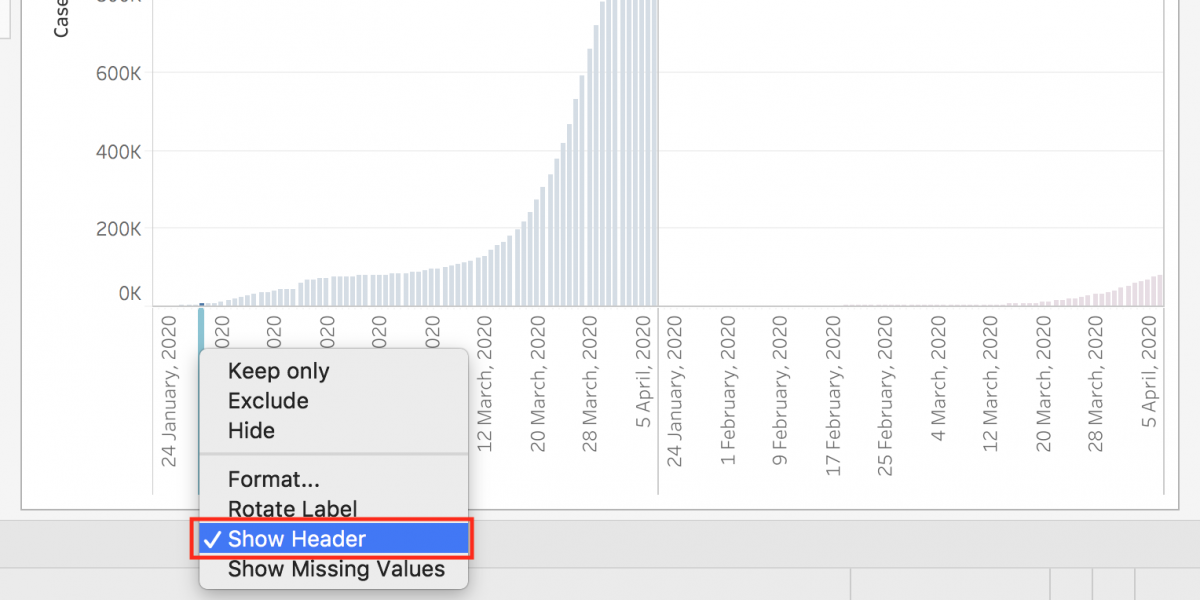This screenshot has height=600, width=1200.
Task: Toggle off "Show Header"
Action: 299,538
